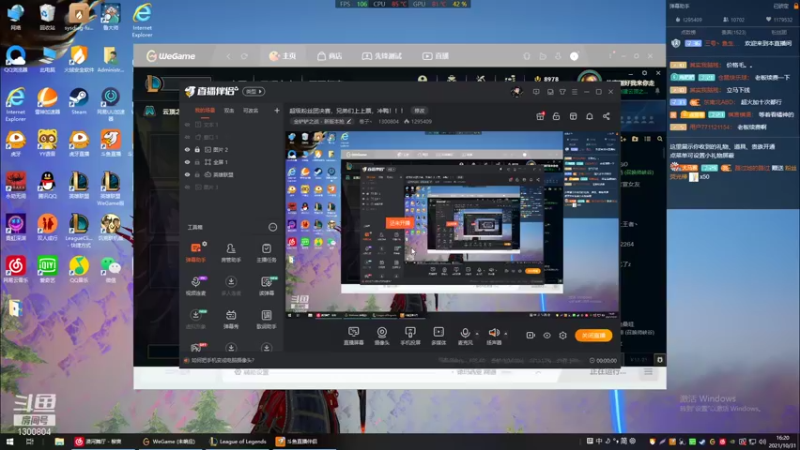Toggle visibility of the 窗口 1 source
Image resolution: width=800 pixels, height=450 pixels.
(187, 137)
